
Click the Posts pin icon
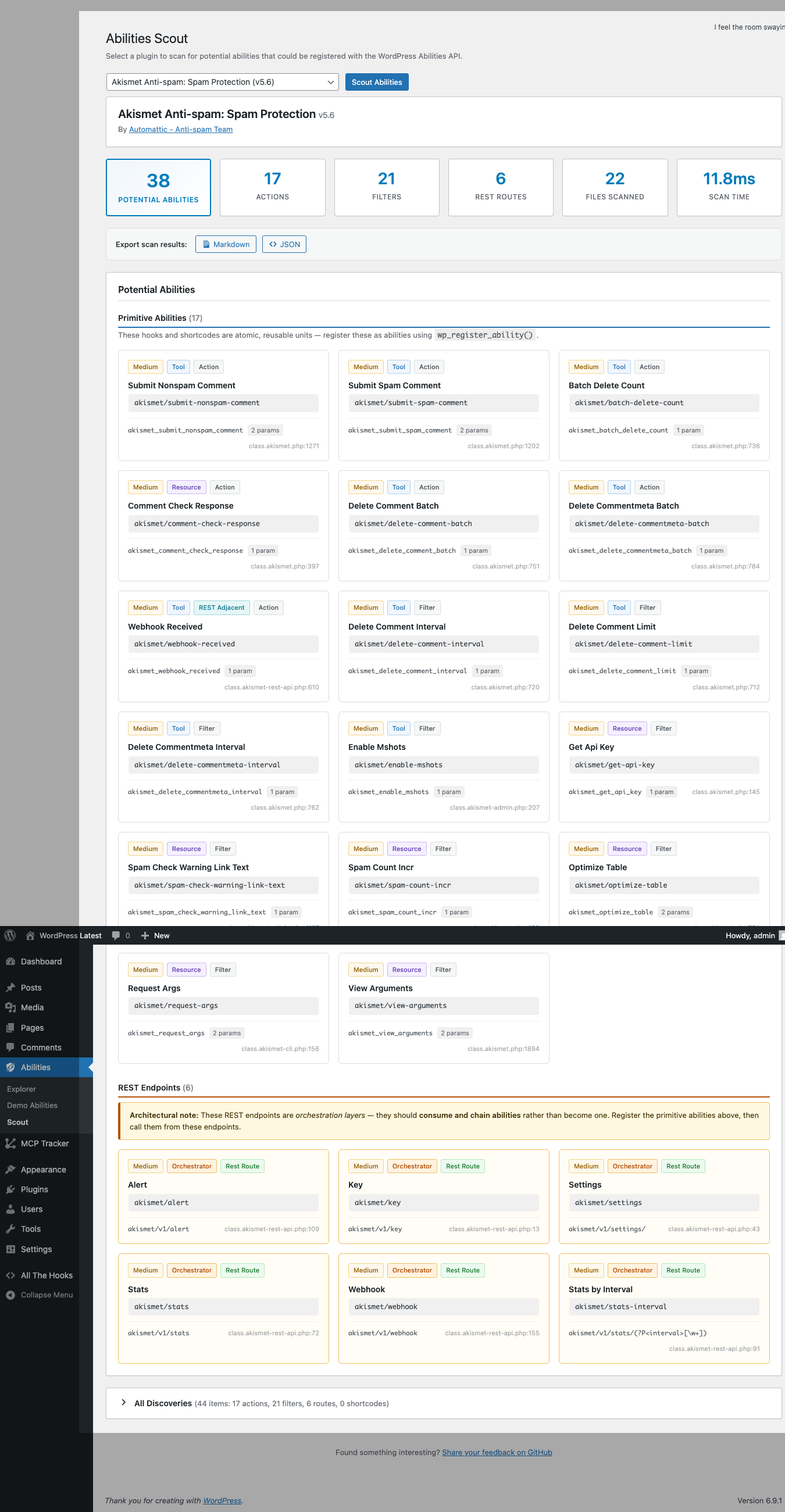click(x=10, y=987)
